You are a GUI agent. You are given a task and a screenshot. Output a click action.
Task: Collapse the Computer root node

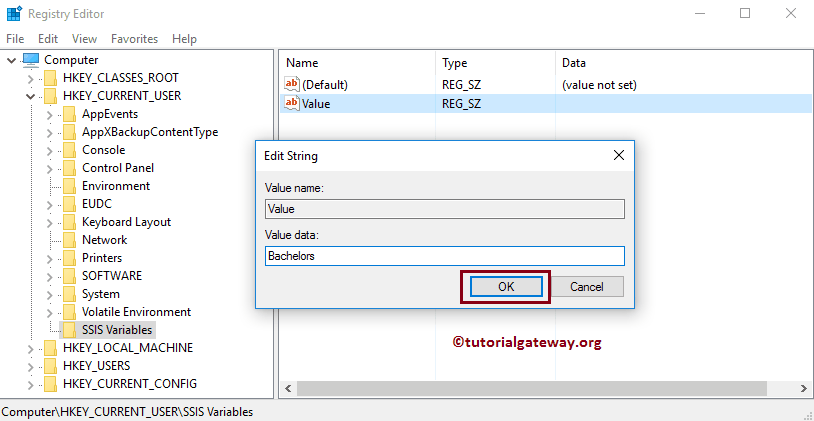click(11, 60)
